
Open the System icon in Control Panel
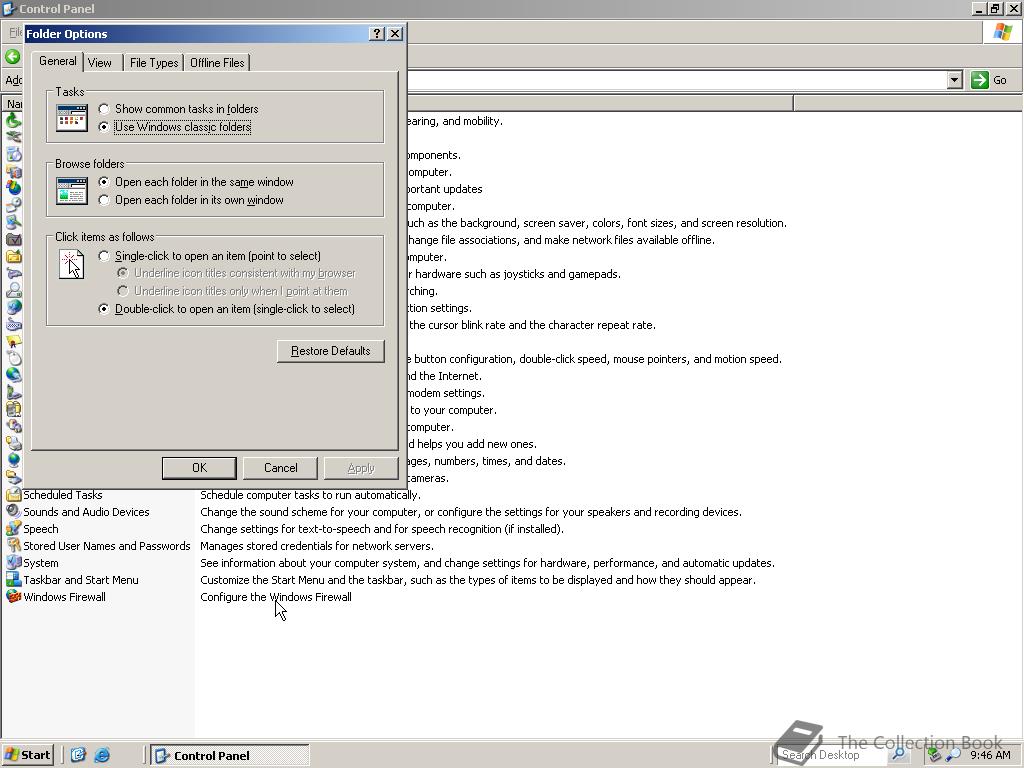[x=13, y=563]
